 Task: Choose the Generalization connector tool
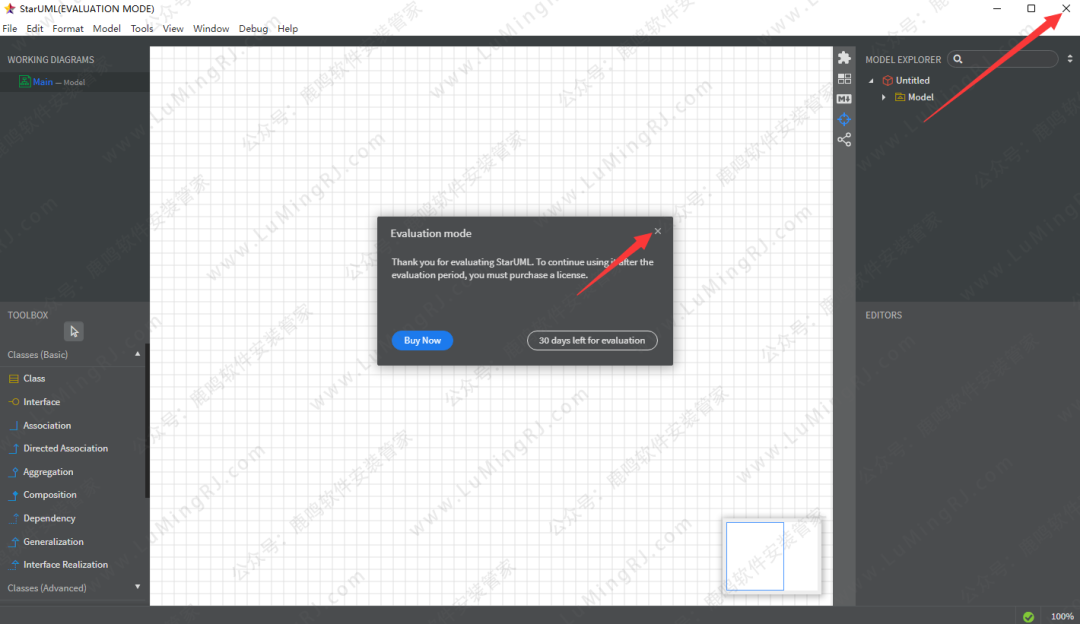pyautogui.click(x=53, y=542)
